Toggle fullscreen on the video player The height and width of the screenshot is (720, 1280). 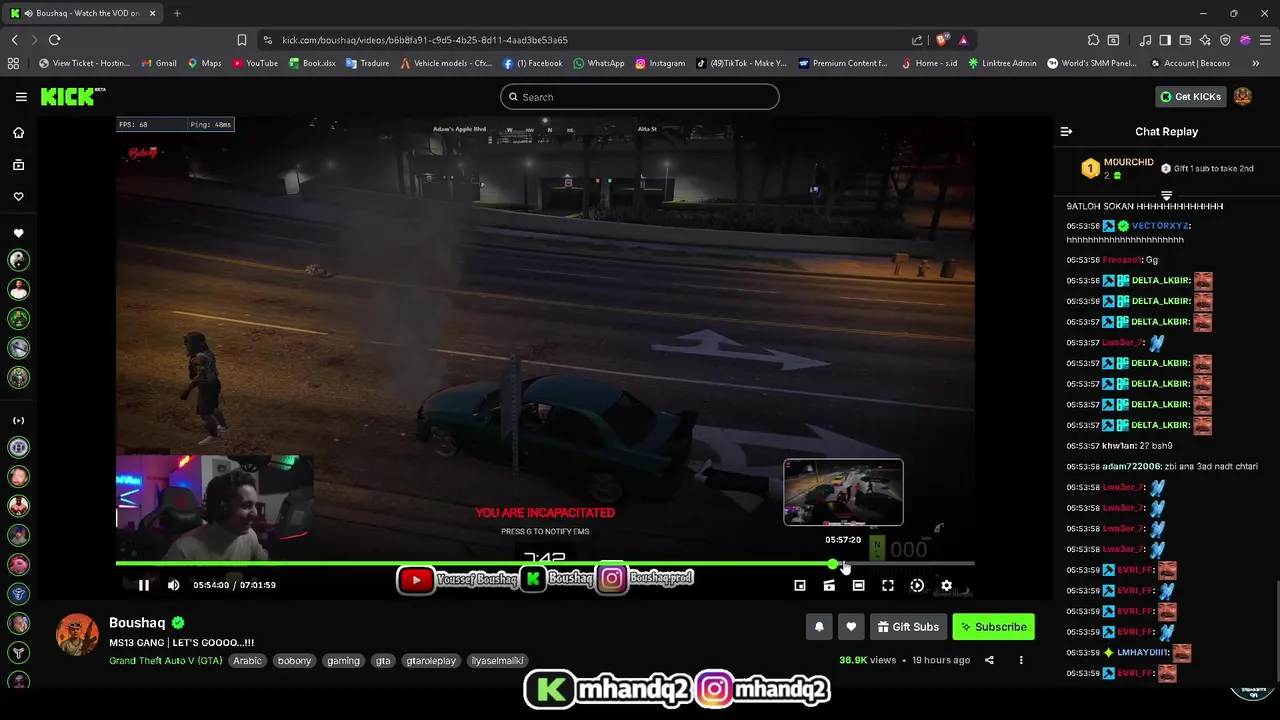click(x=887, y=585)
